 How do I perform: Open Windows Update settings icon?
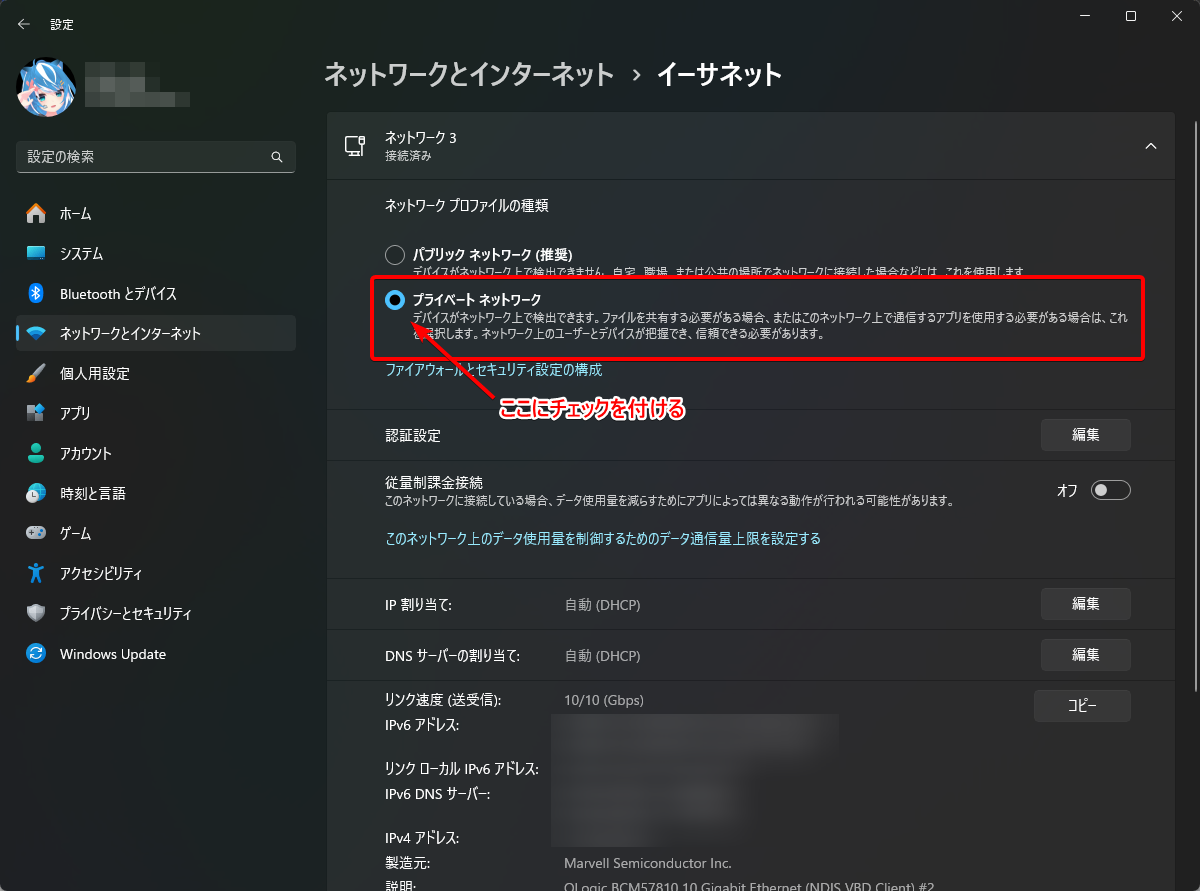[x=38, y=653]
